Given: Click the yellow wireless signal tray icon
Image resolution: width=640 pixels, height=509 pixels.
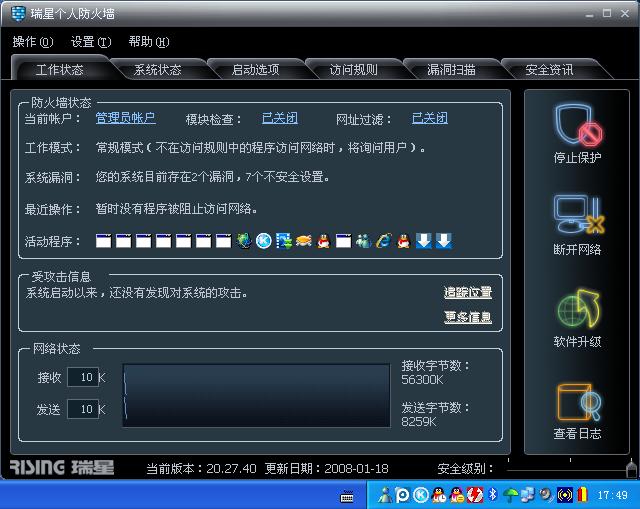Looking at the screenshot, I should tap(564, 495).
